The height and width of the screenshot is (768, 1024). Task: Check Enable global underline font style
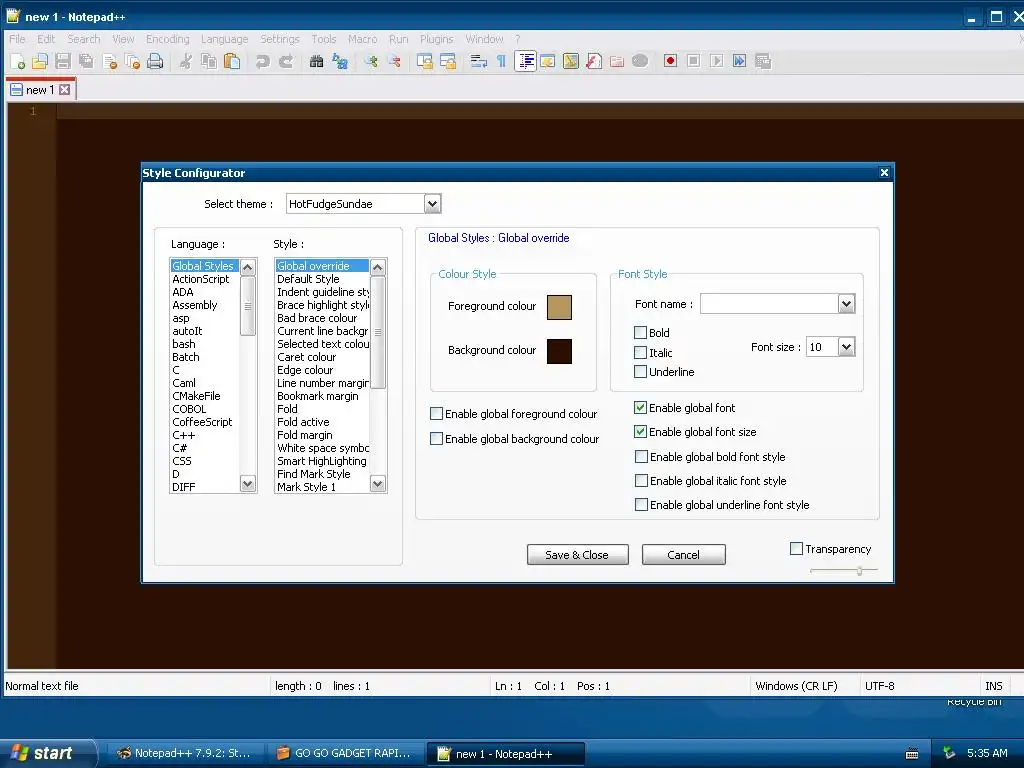[x=641, y=505]
